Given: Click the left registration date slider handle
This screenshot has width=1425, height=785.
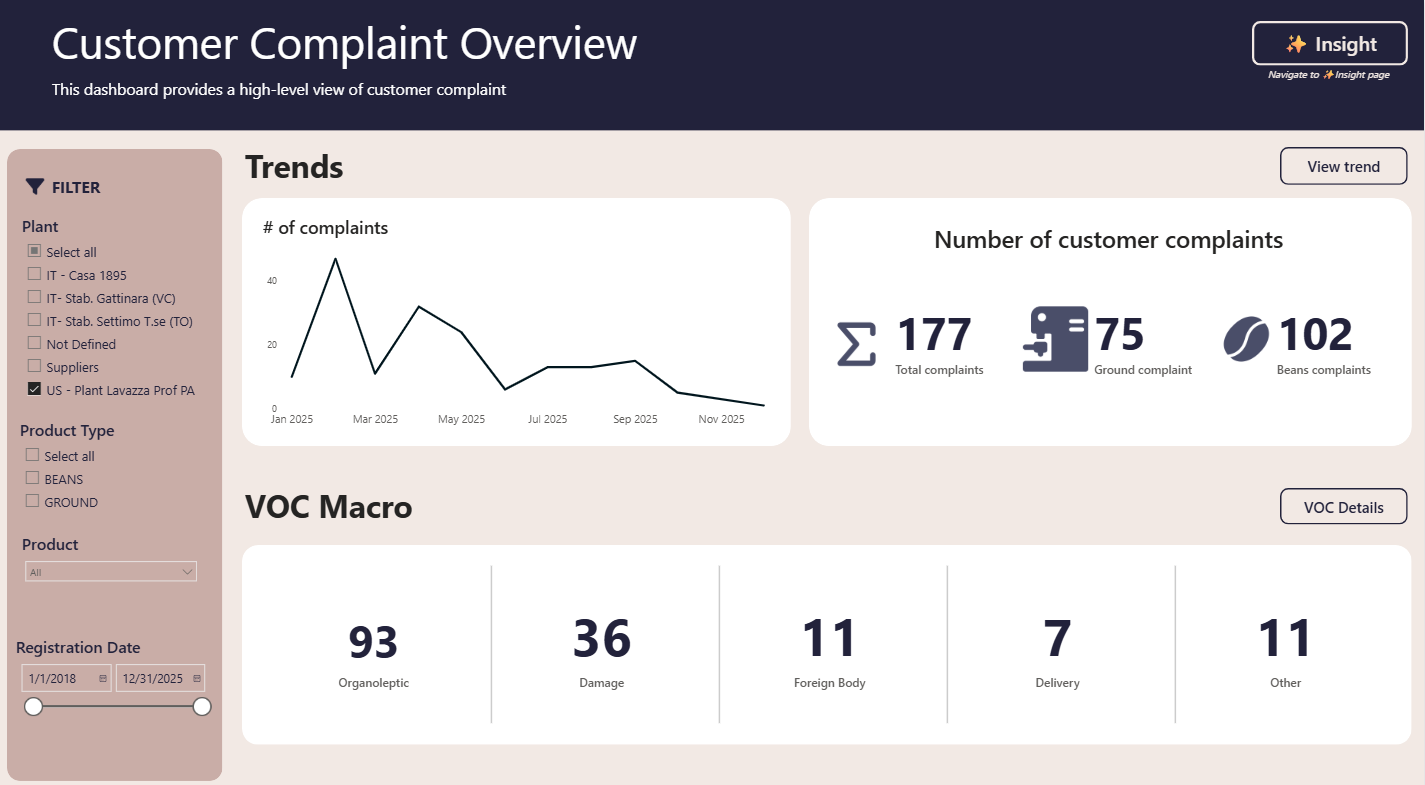Looking at the screenshot, I should tap(33, 707).
